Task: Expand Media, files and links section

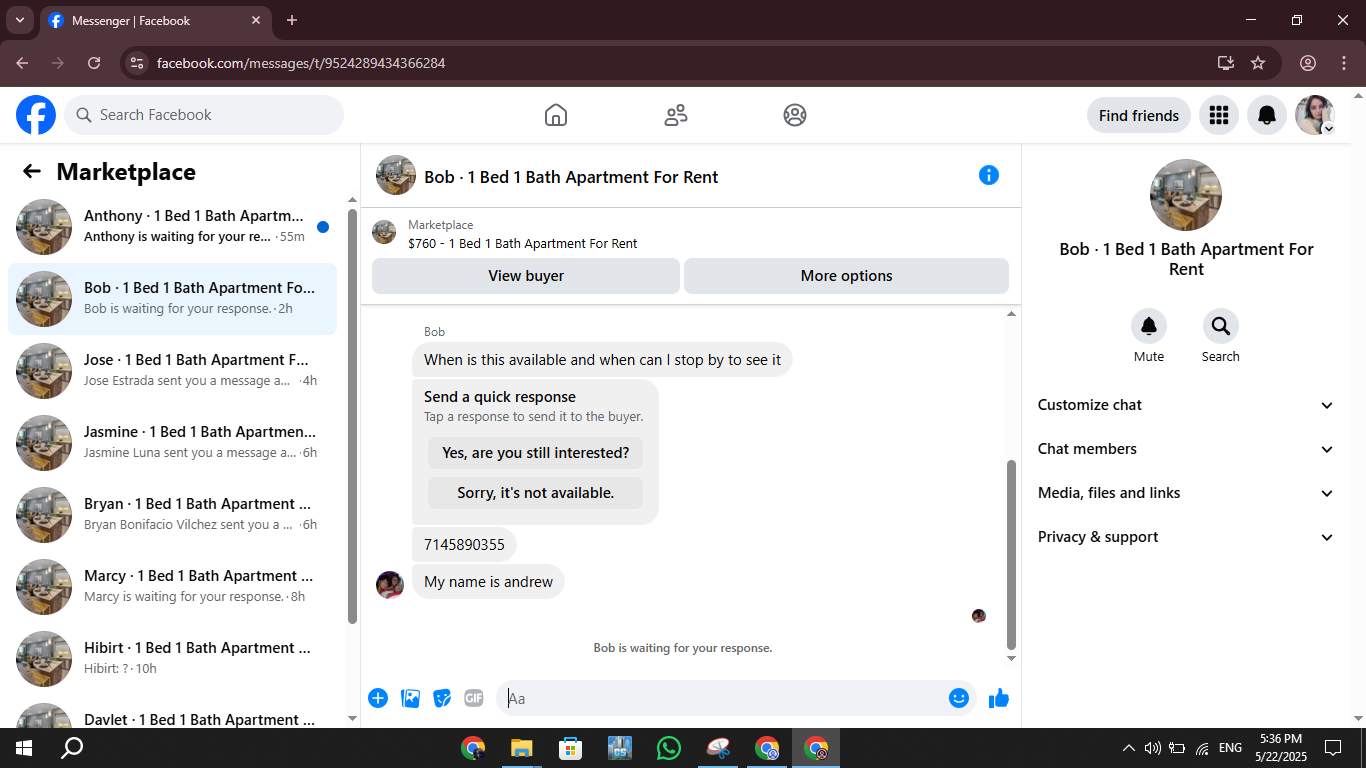Action: click(x=1186, y=493)
